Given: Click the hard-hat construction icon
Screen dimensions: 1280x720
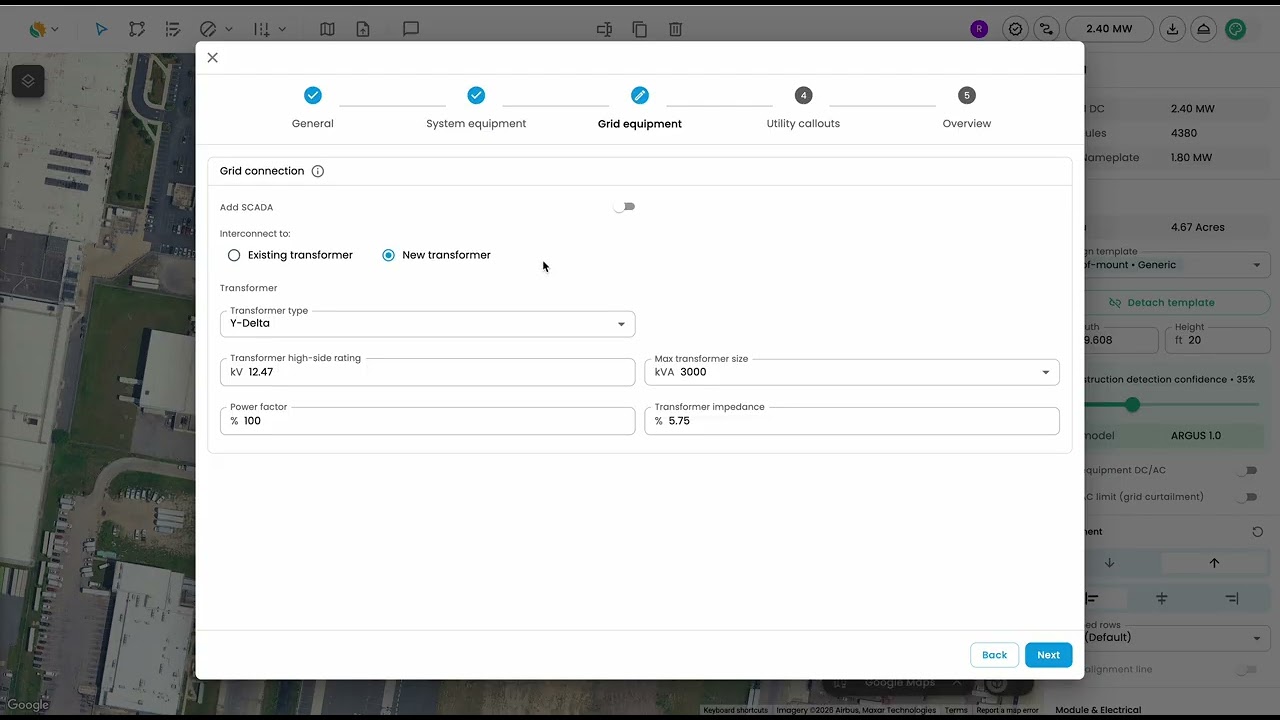Looking at the screenshot, I should point(1204,29).
